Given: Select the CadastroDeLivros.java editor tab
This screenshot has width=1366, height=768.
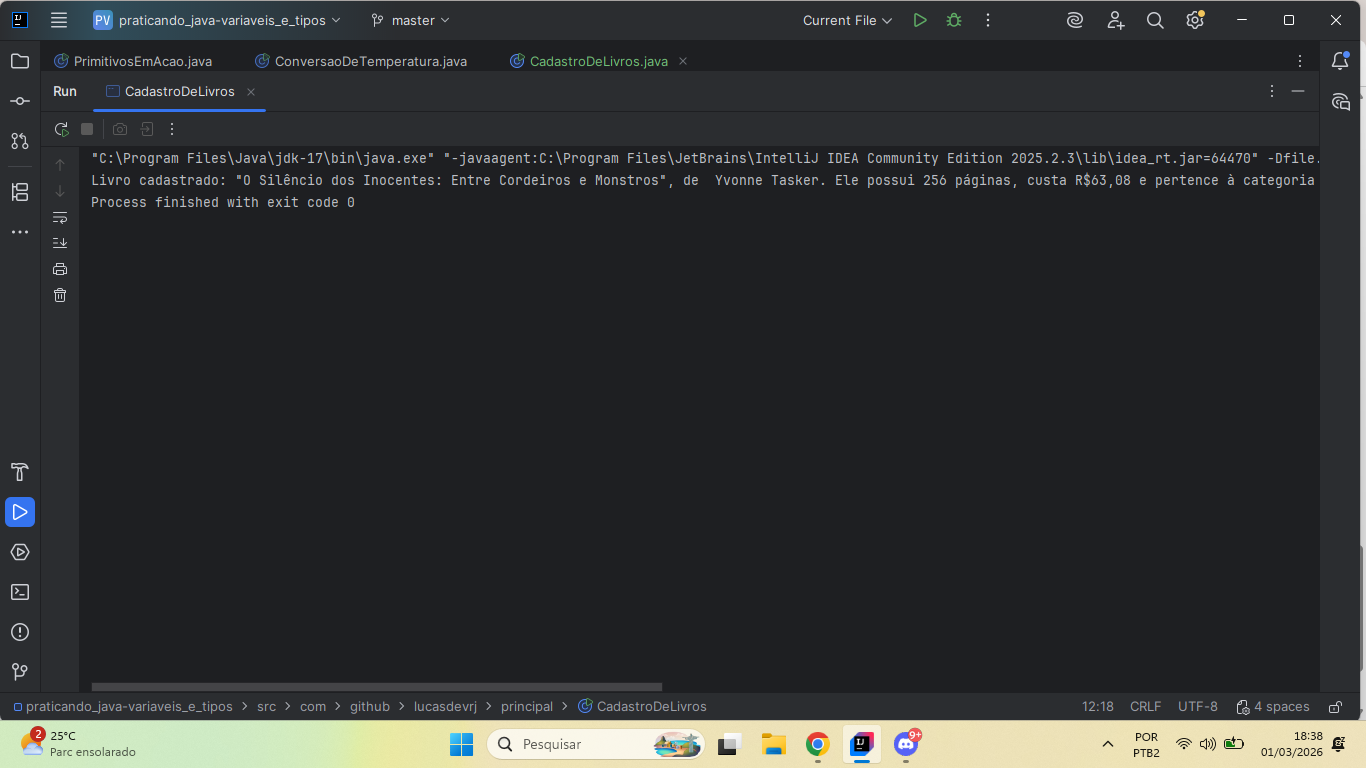Looking at the screenshot, I should point(590,61).
